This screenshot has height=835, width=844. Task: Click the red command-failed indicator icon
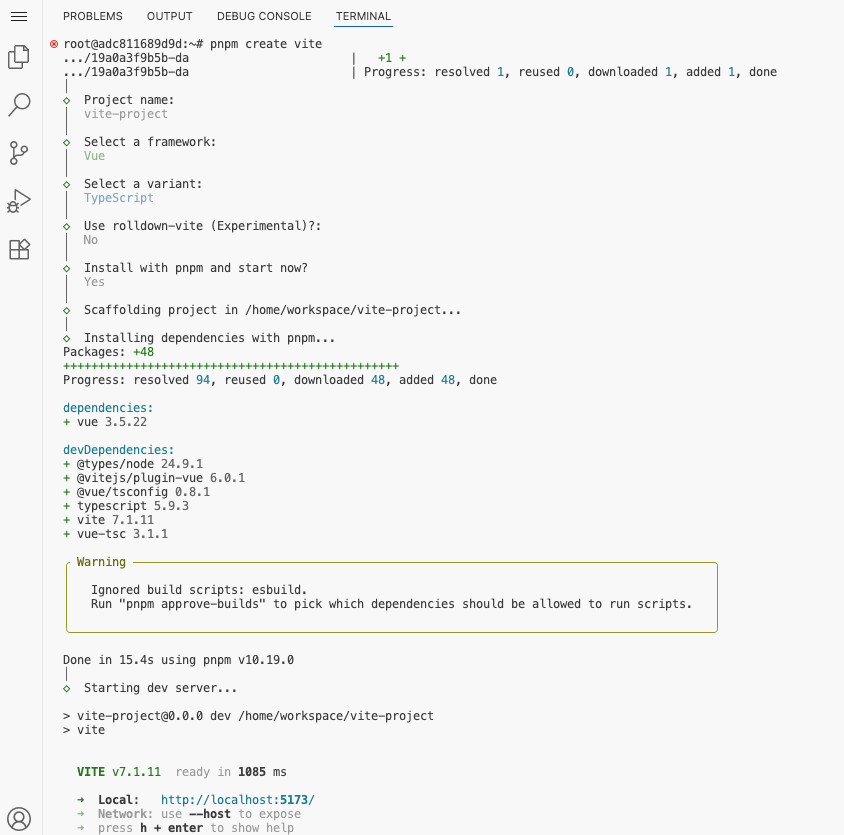(x=54, y=44)
